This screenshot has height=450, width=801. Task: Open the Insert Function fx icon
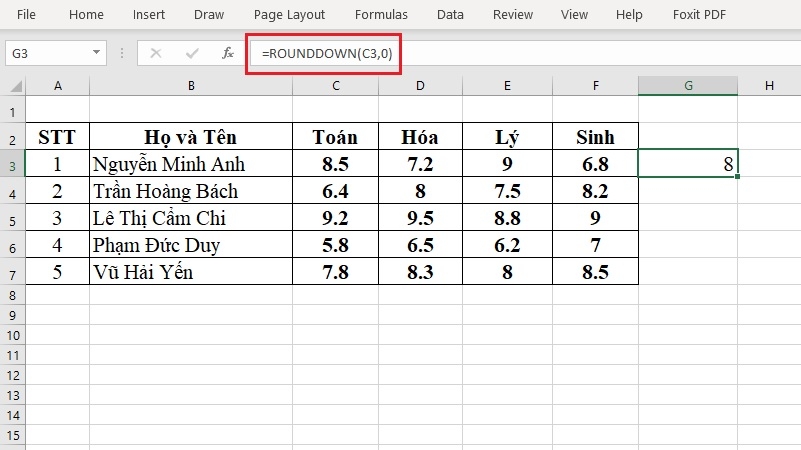coord(227,53)
